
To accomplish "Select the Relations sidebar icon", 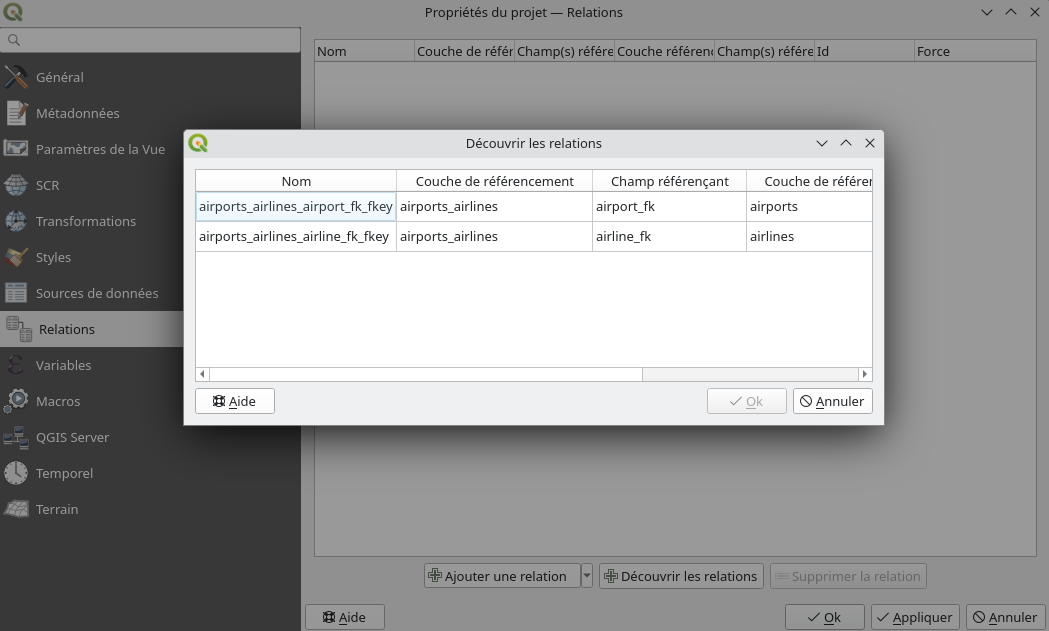I will tap(19, 329).
